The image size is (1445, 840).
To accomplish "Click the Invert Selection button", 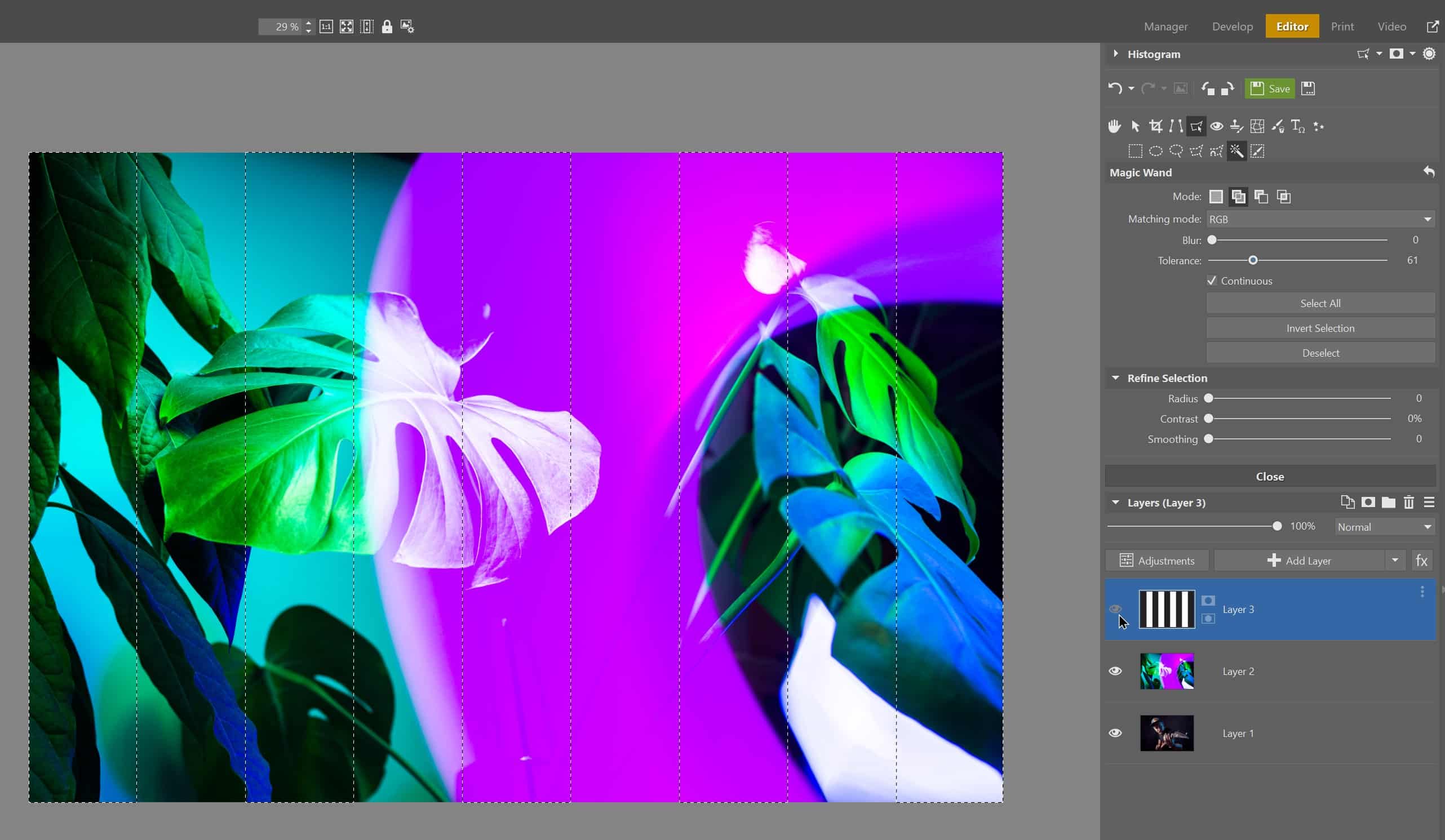I will 1320,328.
